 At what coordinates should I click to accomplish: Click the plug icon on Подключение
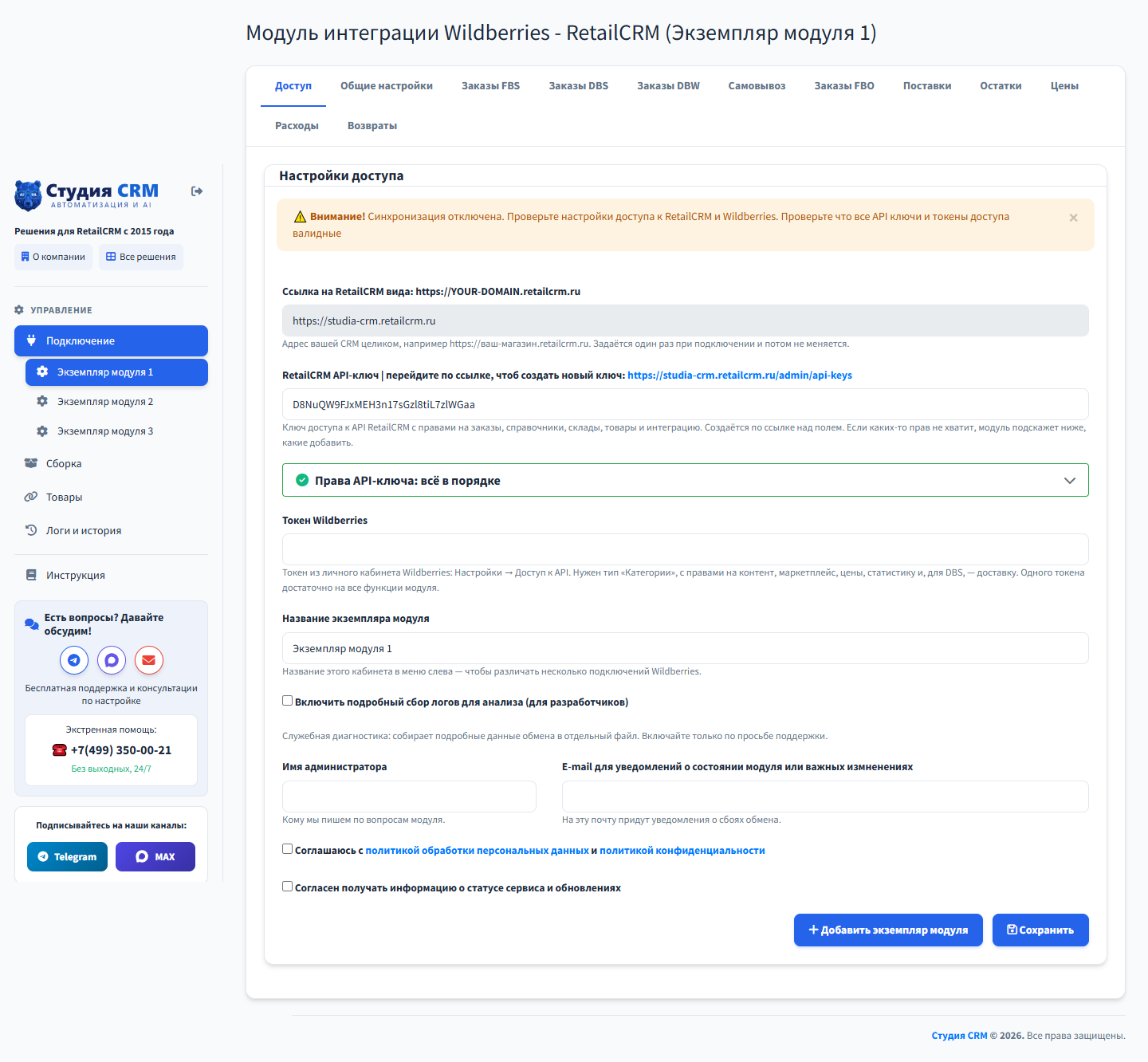[31, 340]
